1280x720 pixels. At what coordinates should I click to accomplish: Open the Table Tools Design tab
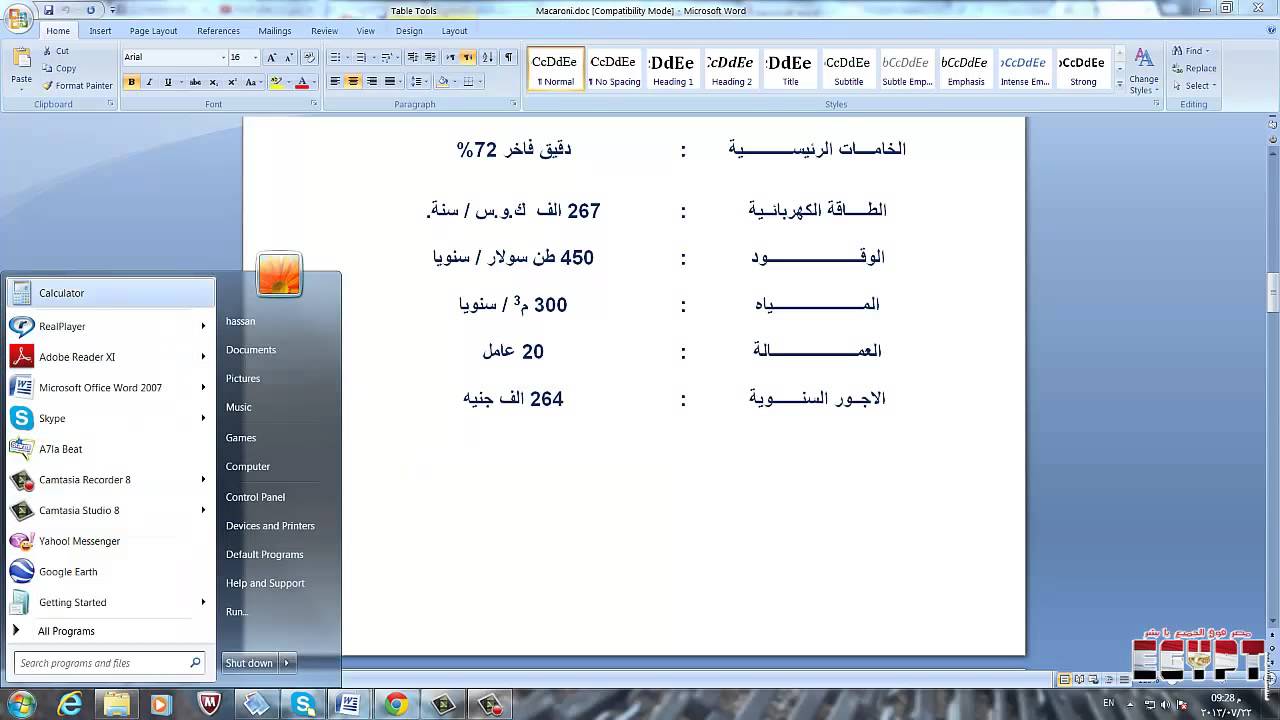tap(409, 31)
